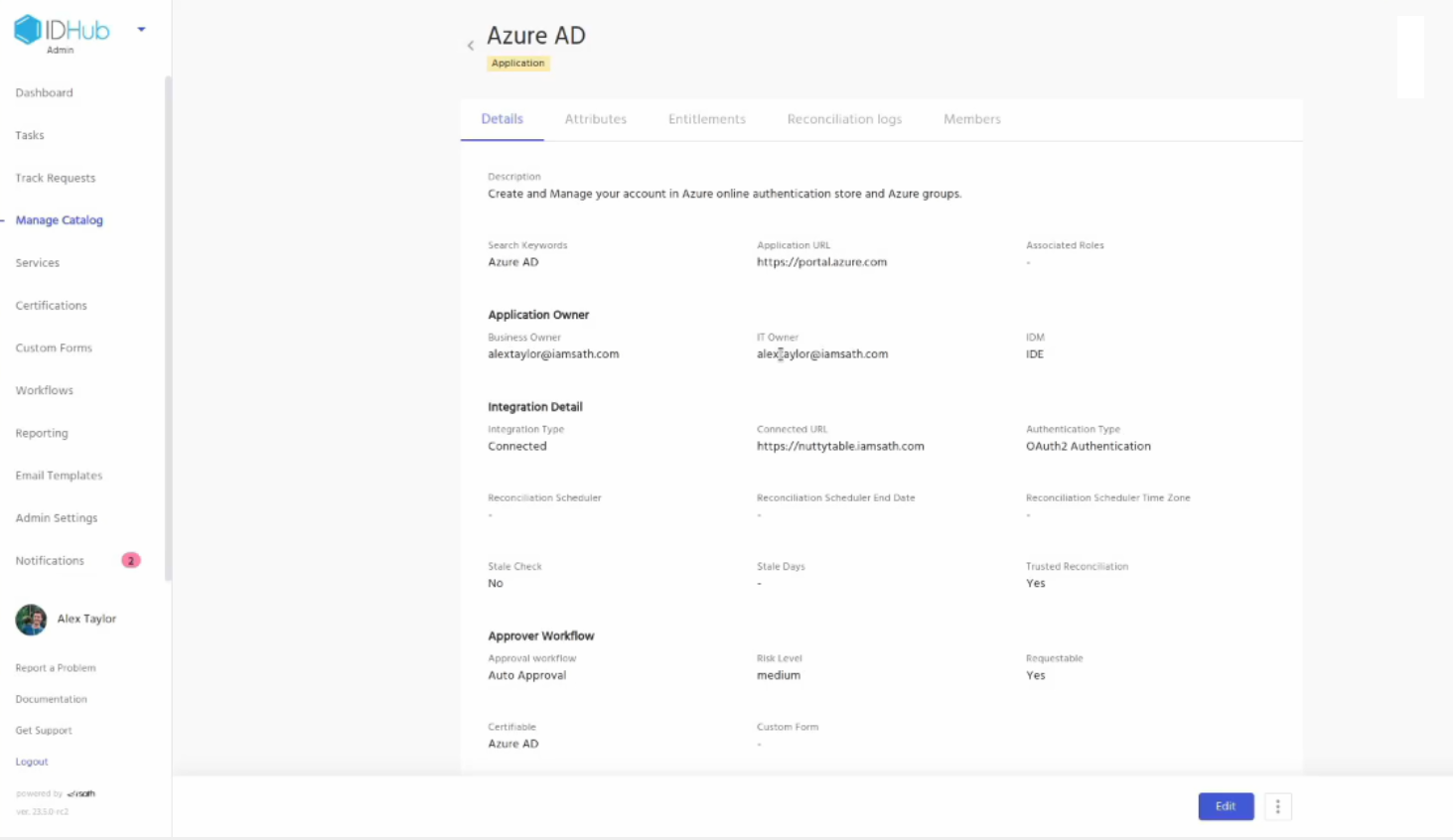This screenshot has height=840, width=1453.
Task: Open Admin Settings from the sidebar
Action: (57, 518)
